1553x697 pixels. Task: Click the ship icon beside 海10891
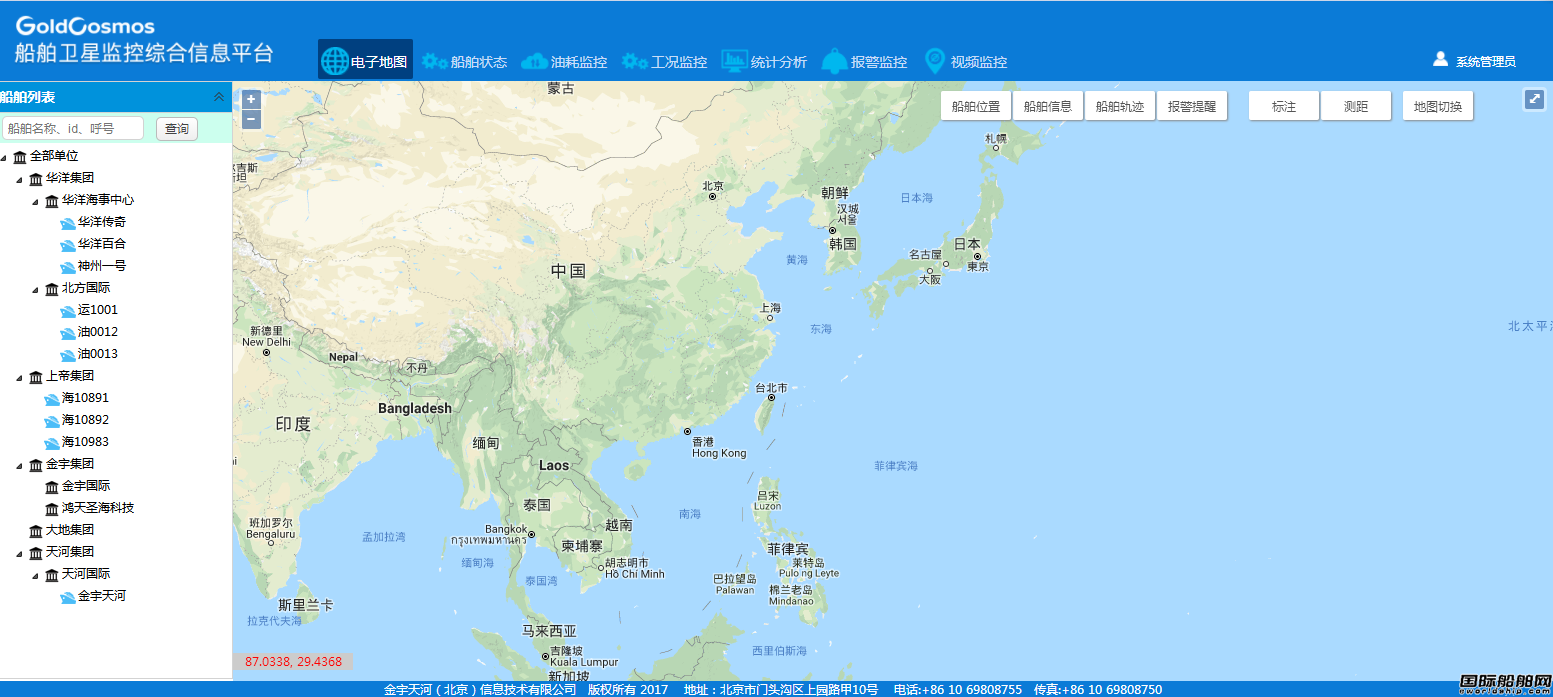click(52, 399)
